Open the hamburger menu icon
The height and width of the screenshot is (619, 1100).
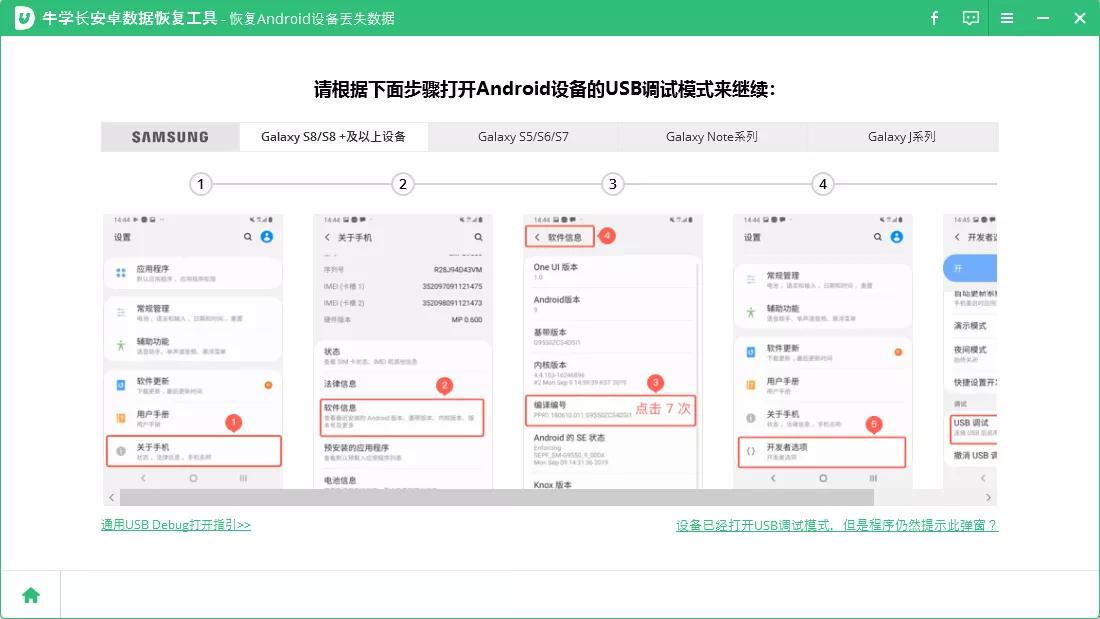1007,17
